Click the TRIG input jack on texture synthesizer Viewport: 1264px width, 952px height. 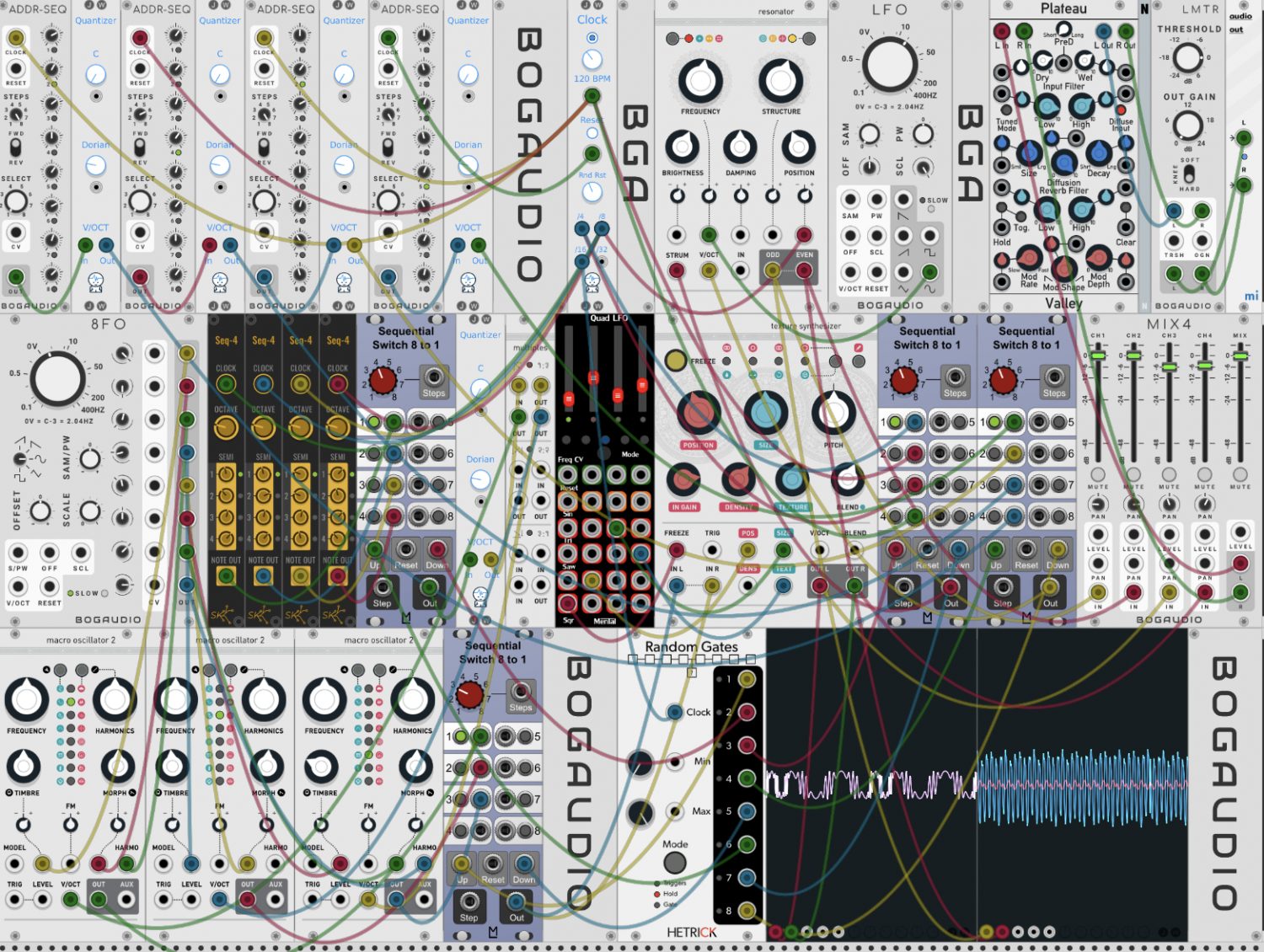(x=712, y=551)
